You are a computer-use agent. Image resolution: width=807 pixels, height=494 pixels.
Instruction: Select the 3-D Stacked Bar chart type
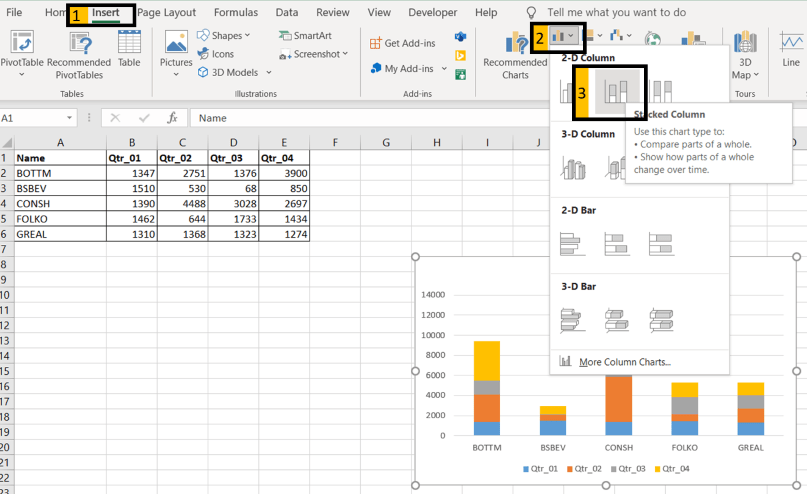click(617, 320)
